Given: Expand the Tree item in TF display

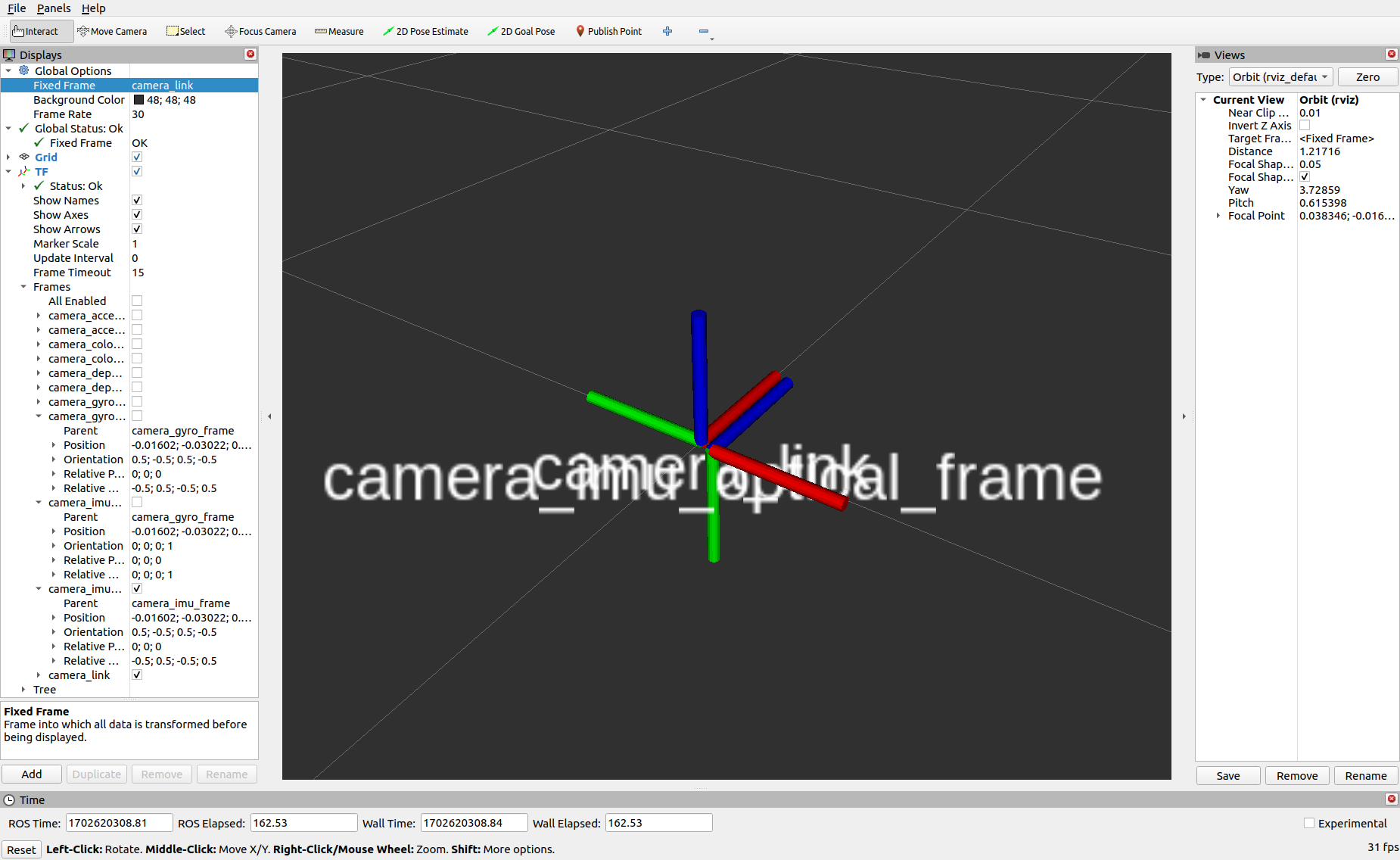Looking at the screenshot, I should pyautogui.click(x=23, y=690).
